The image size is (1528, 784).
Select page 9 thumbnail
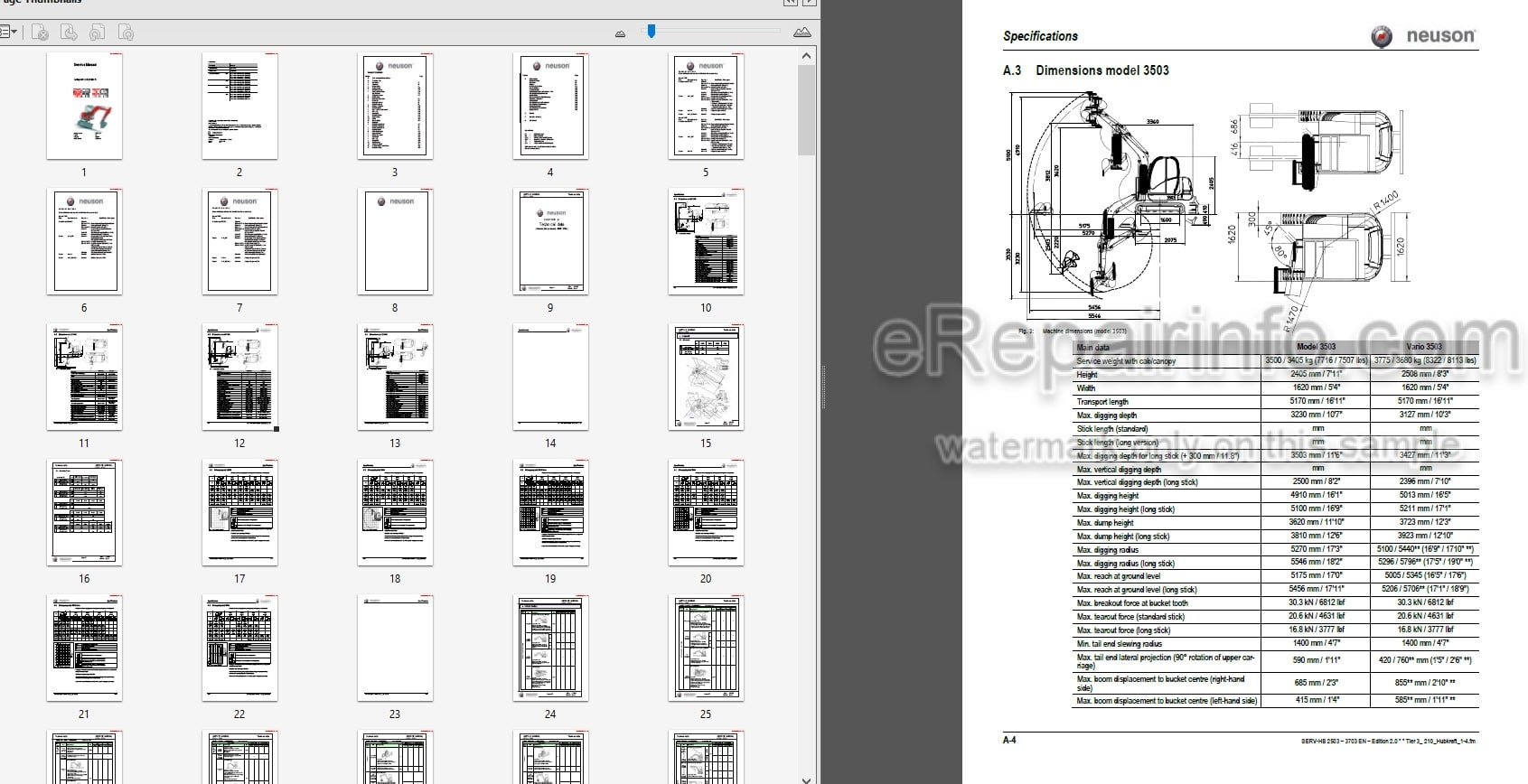click(550, 242)
